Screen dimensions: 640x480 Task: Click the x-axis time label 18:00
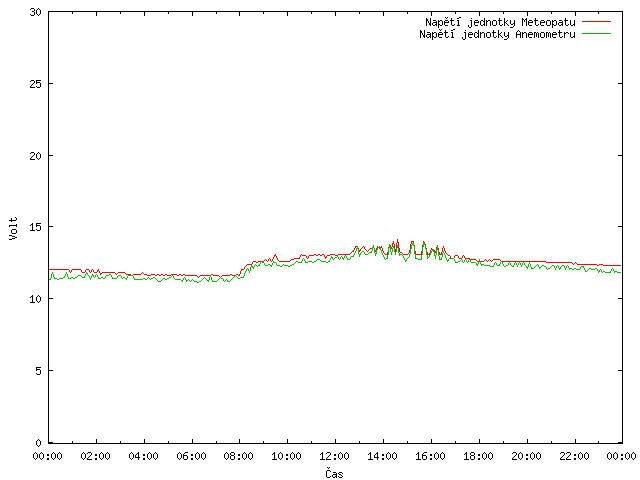pos(478,456)
